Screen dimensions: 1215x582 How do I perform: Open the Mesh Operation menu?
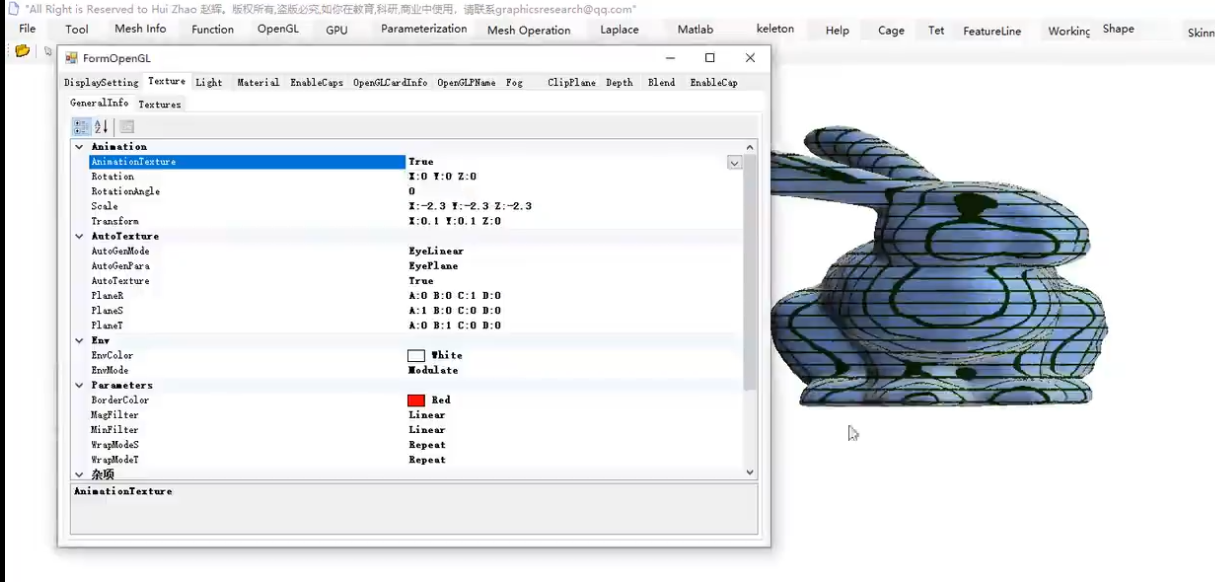[529, 30]
